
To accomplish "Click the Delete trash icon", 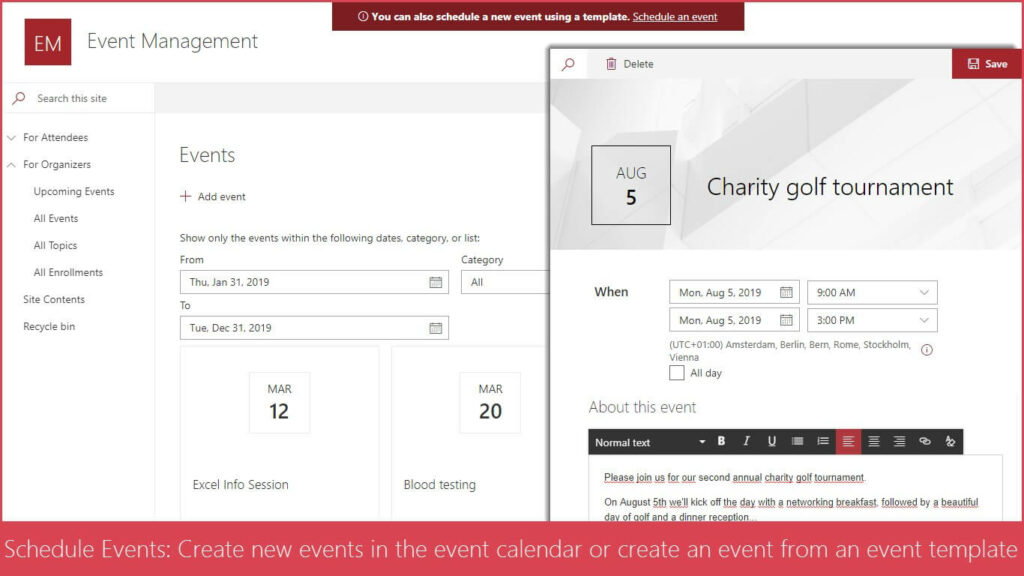I will point(611,64).
